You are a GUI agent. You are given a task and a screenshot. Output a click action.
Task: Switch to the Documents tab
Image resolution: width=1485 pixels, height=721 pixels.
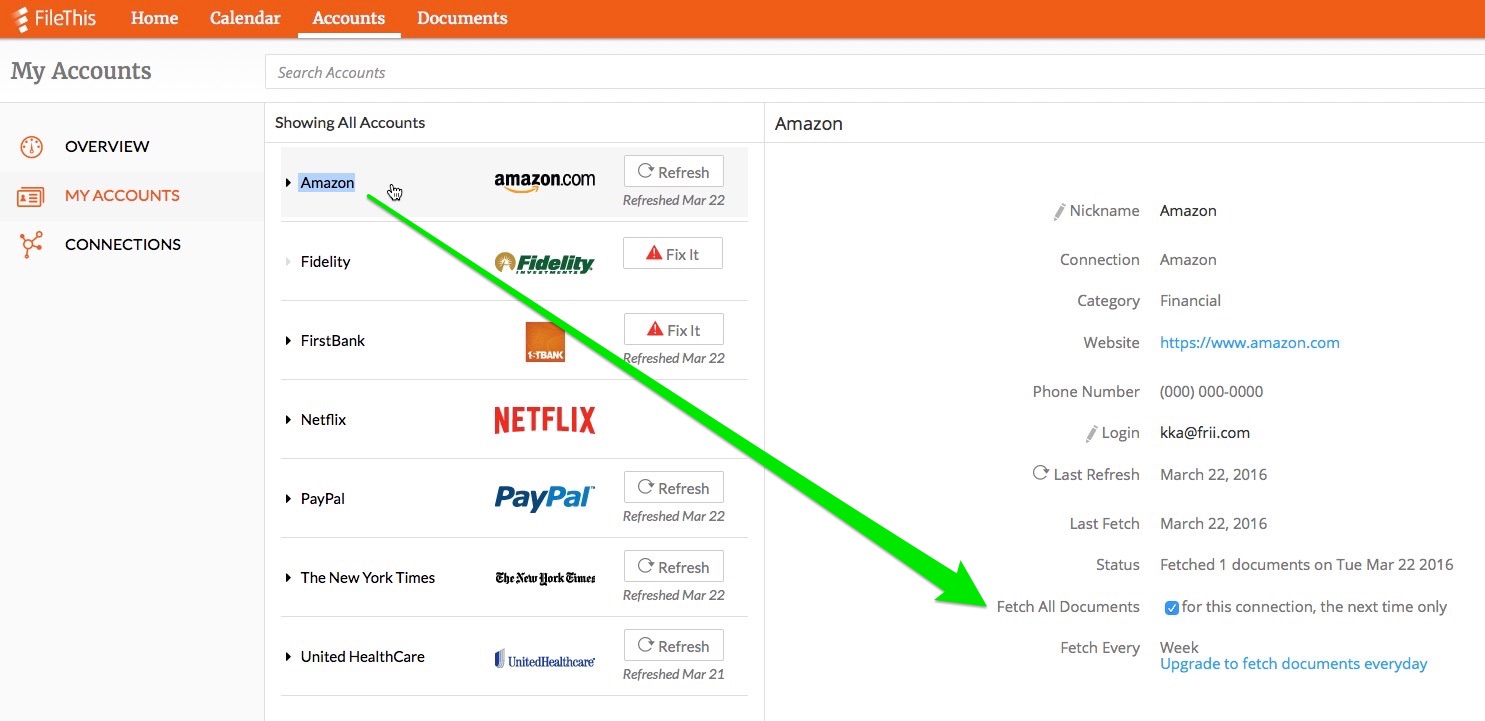coord(462,19)
